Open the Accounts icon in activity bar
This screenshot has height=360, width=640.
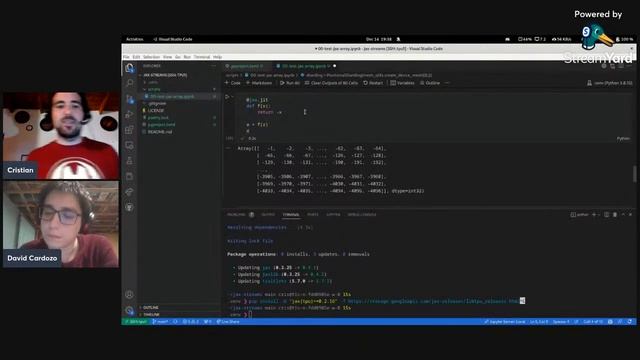[129, 294]
